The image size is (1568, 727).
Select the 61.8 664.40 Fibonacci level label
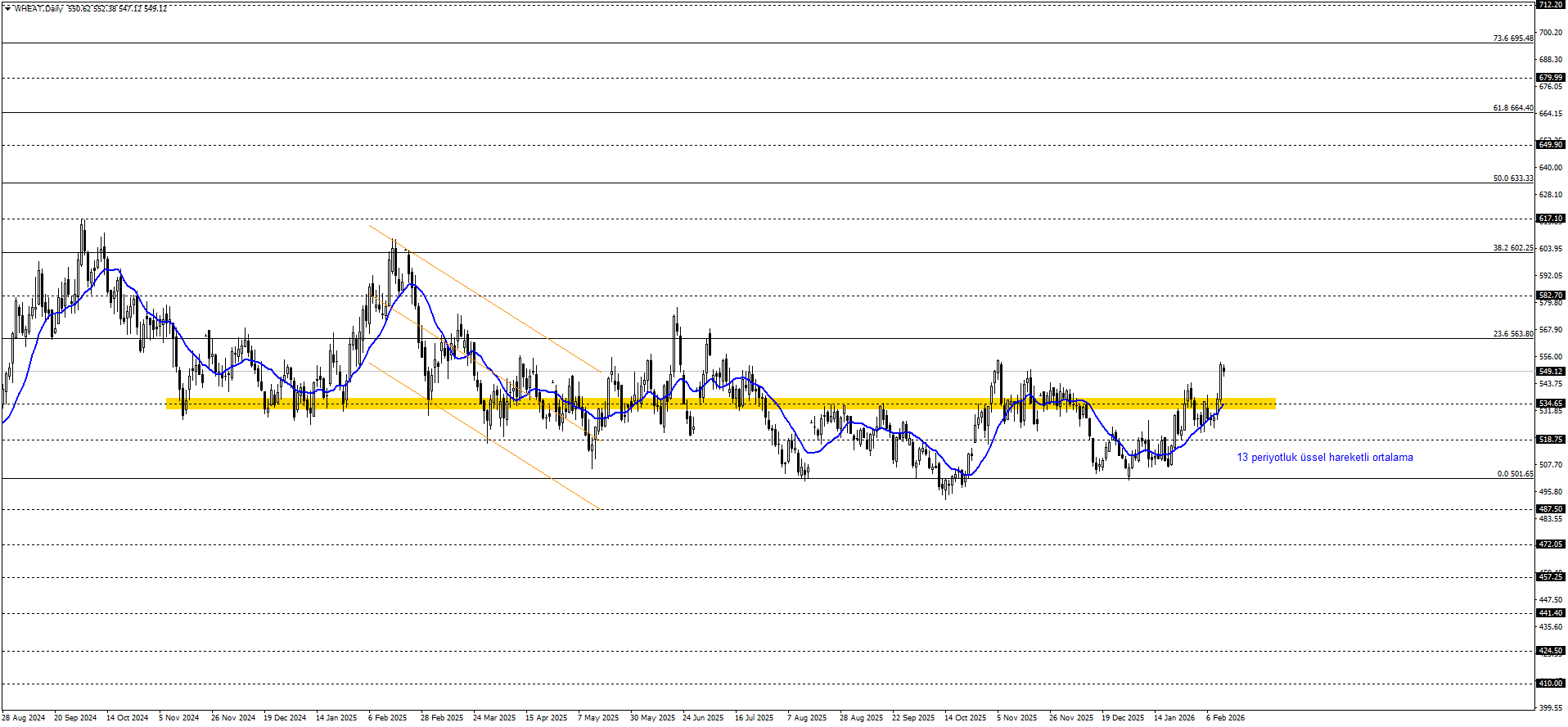(1512, 108)
